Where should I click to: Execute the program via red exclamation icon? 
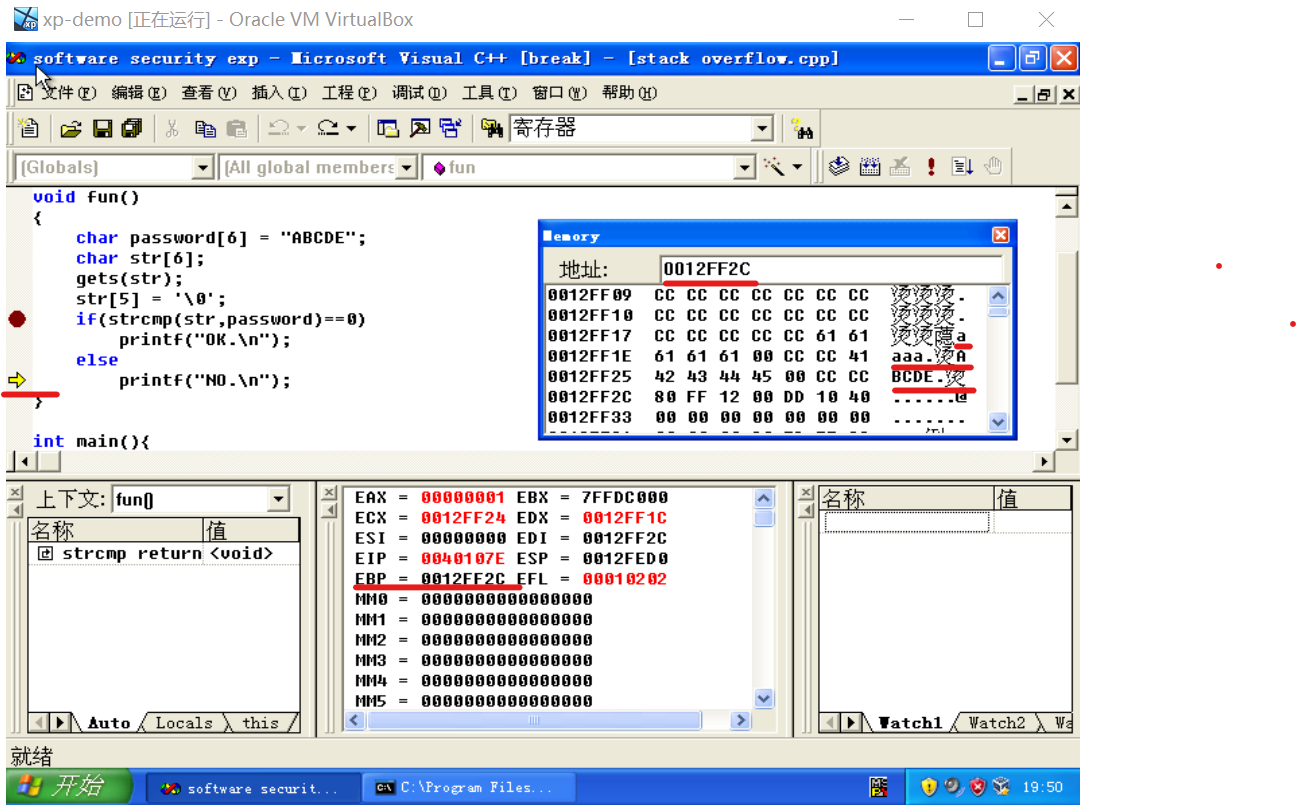(x=931, y=167)
